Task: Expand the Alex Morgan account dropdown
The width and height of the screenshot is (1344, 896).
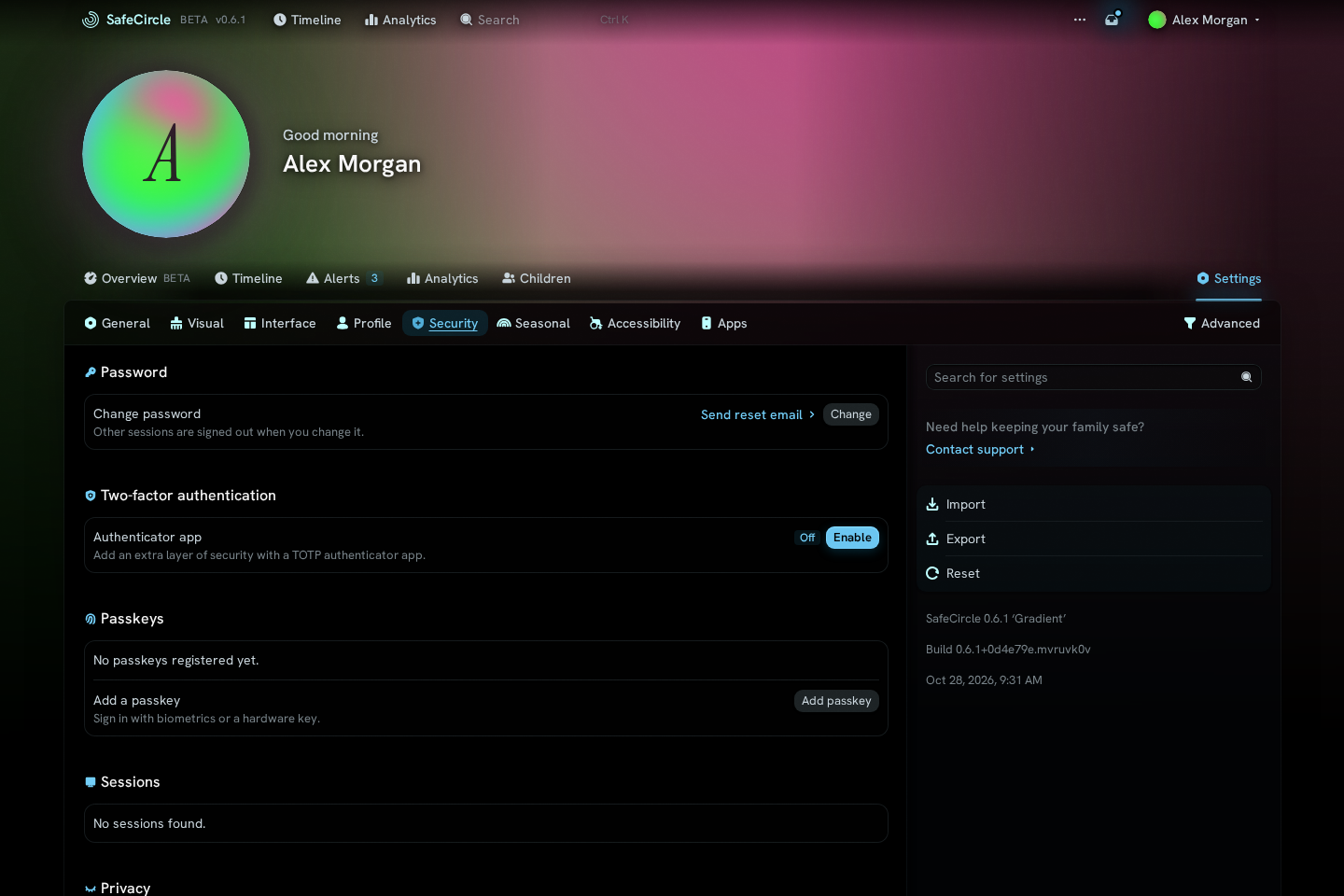Action: 1204,20
